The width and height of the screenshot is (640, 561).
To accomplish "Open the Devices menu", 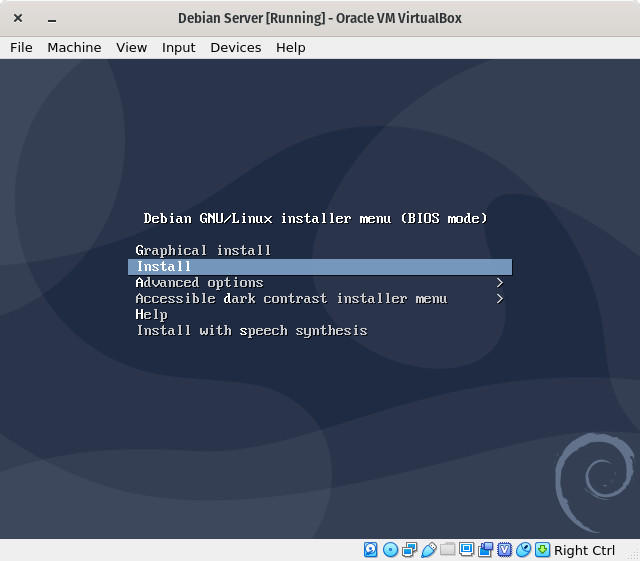I will click(x=236, y=47).
